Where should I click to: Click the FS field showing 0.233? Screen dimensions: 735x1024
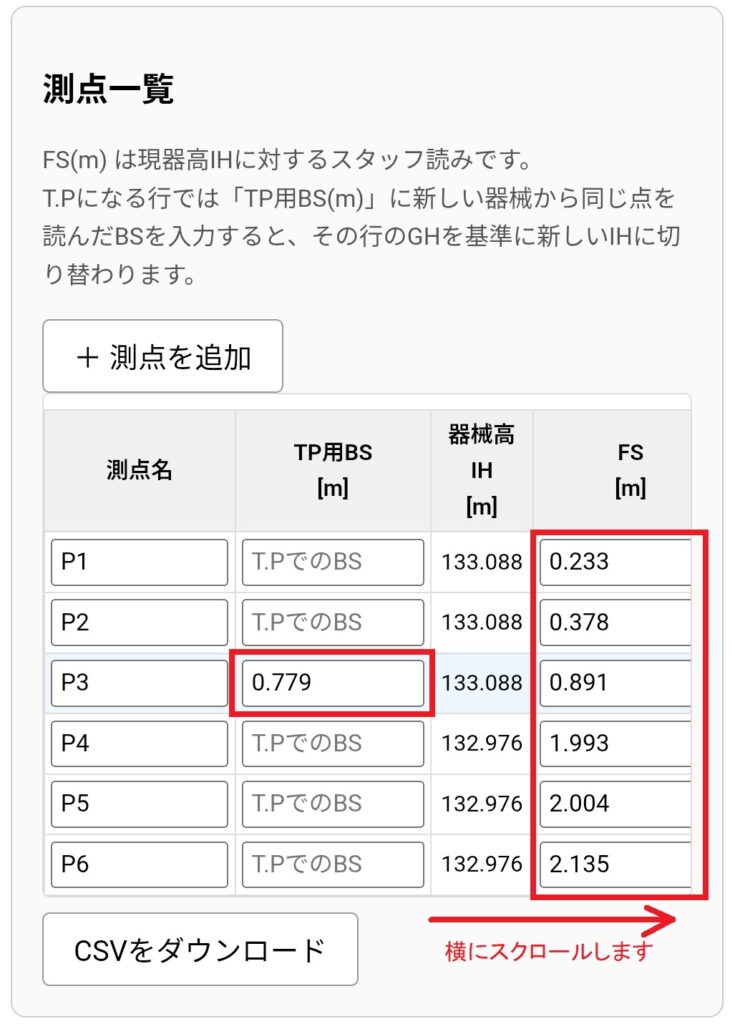pyautogui.click(x=615, y=562)
